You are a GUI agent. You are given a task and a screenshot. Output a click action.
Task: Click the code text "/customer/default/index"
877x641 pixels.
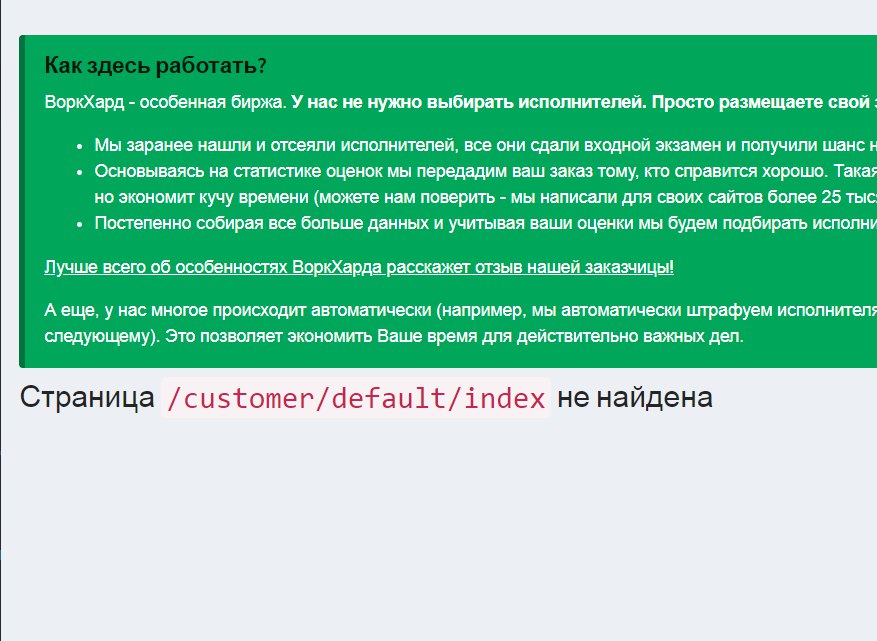click(356, 398)
